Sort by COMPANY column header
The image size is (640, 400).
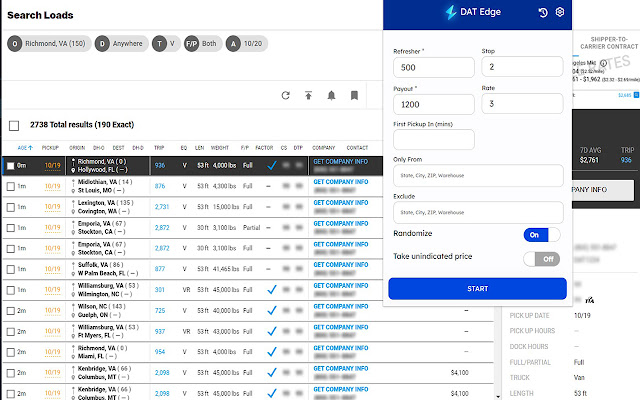324,148
